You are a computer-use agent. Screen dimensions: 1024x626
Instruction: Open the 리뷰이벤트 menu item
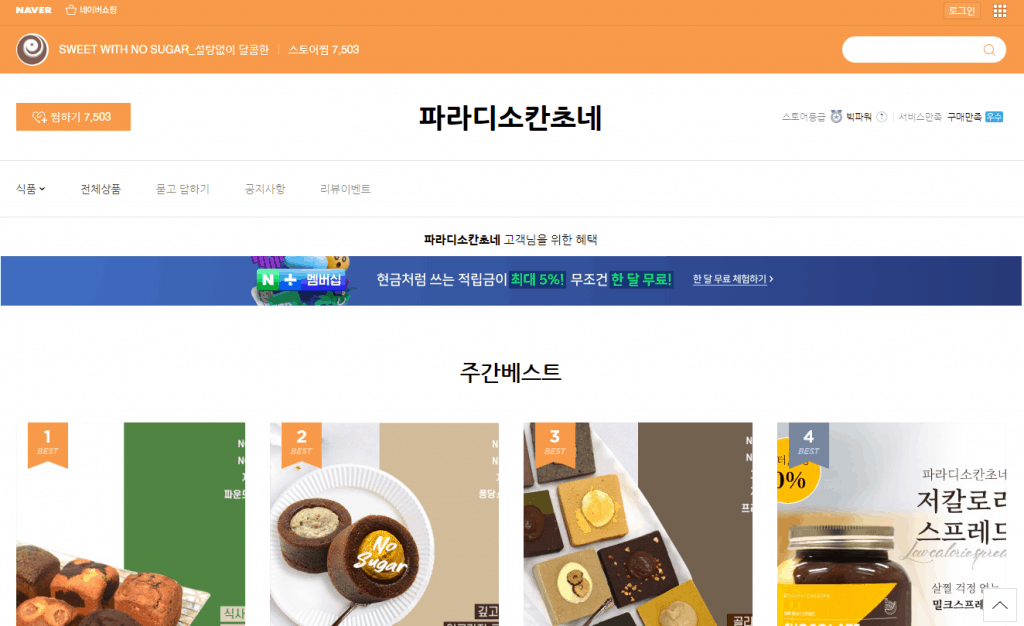click(345, 189)
